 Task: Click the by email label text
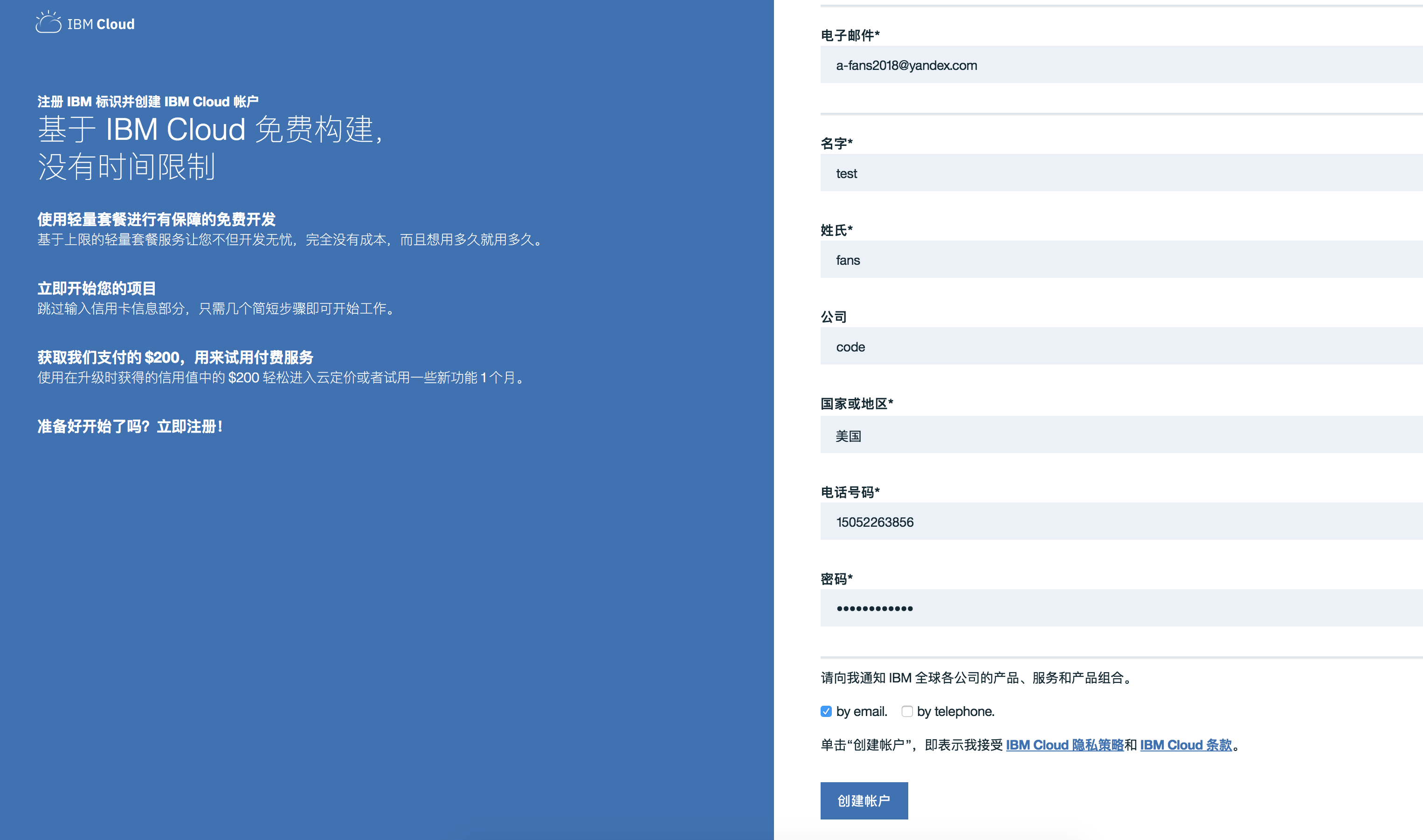(x=862, y=711)
